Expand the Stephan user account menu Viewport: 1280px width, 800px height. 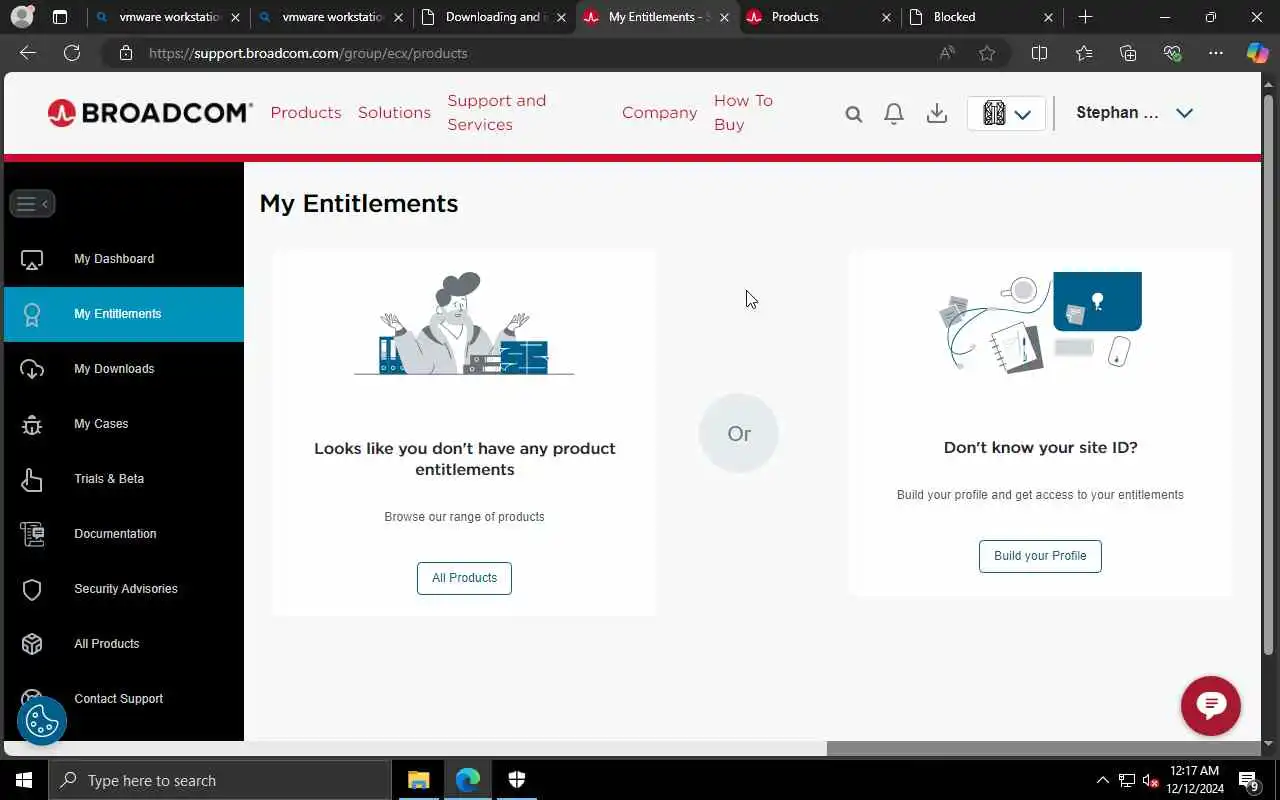coord(1134,113)
